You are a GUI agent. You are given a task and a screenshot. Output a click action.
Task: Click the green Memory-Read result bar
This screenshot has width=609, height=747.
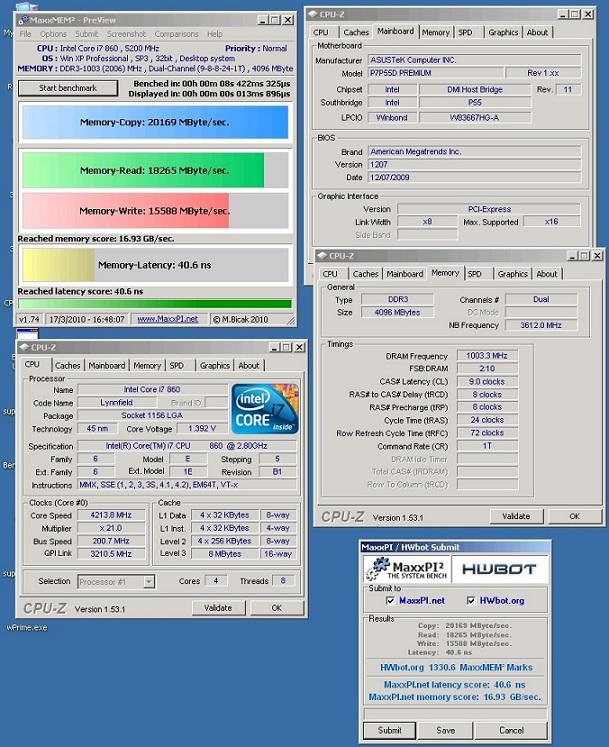[x=143, y=170]
